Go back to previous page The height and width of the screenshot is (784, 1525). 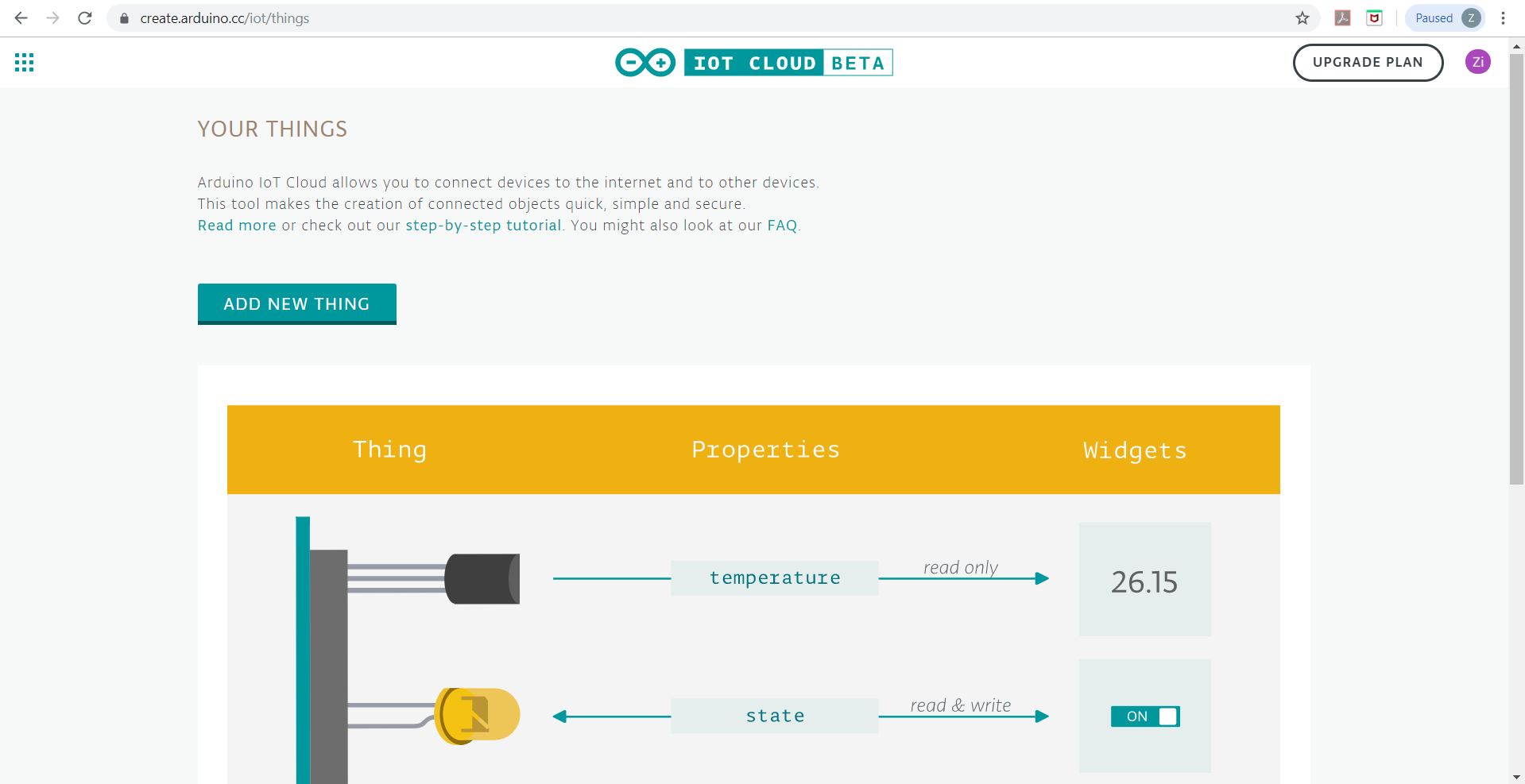pyautogui.click(x=21, y=17)
